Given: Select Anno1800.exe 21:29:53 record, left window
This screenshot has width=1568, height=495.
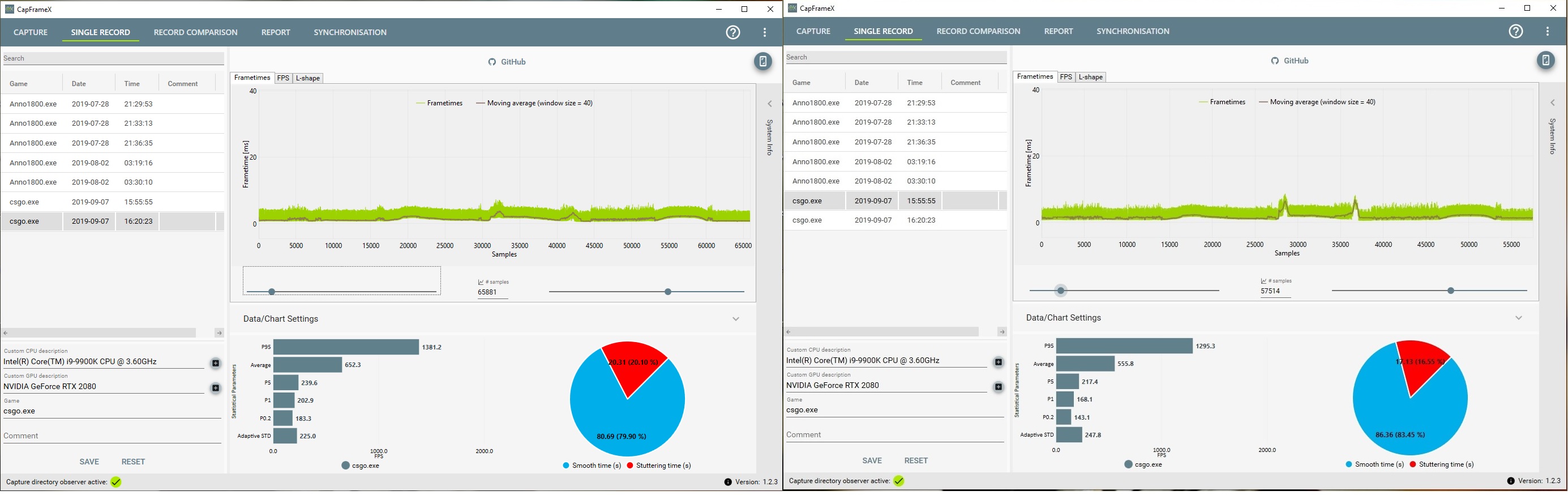Looking at the screenshot, I should (112, 104).
